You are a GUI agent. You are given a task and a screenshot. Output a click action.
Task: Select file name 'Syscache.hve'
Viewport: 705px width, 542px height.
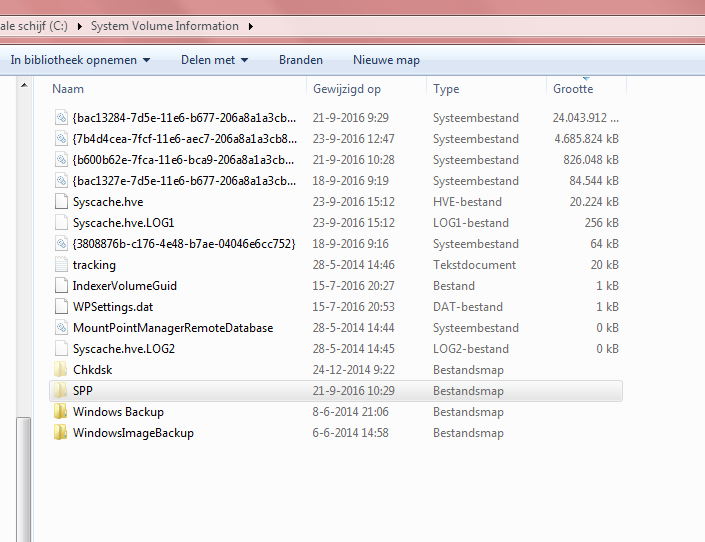[108, 202]
